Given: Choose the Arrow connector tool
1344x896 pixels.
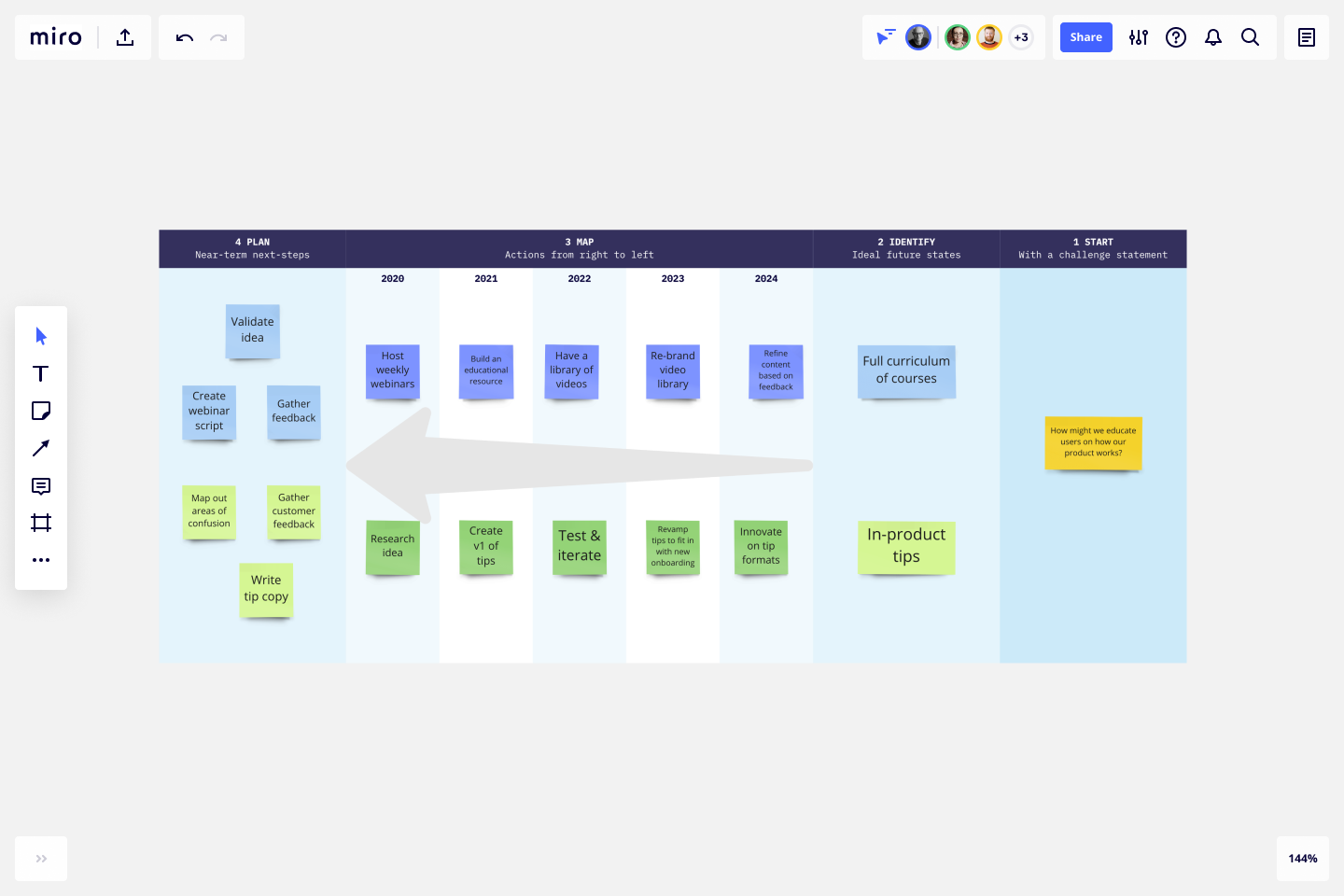Looking at the screenshot, I should click(41, 448).
